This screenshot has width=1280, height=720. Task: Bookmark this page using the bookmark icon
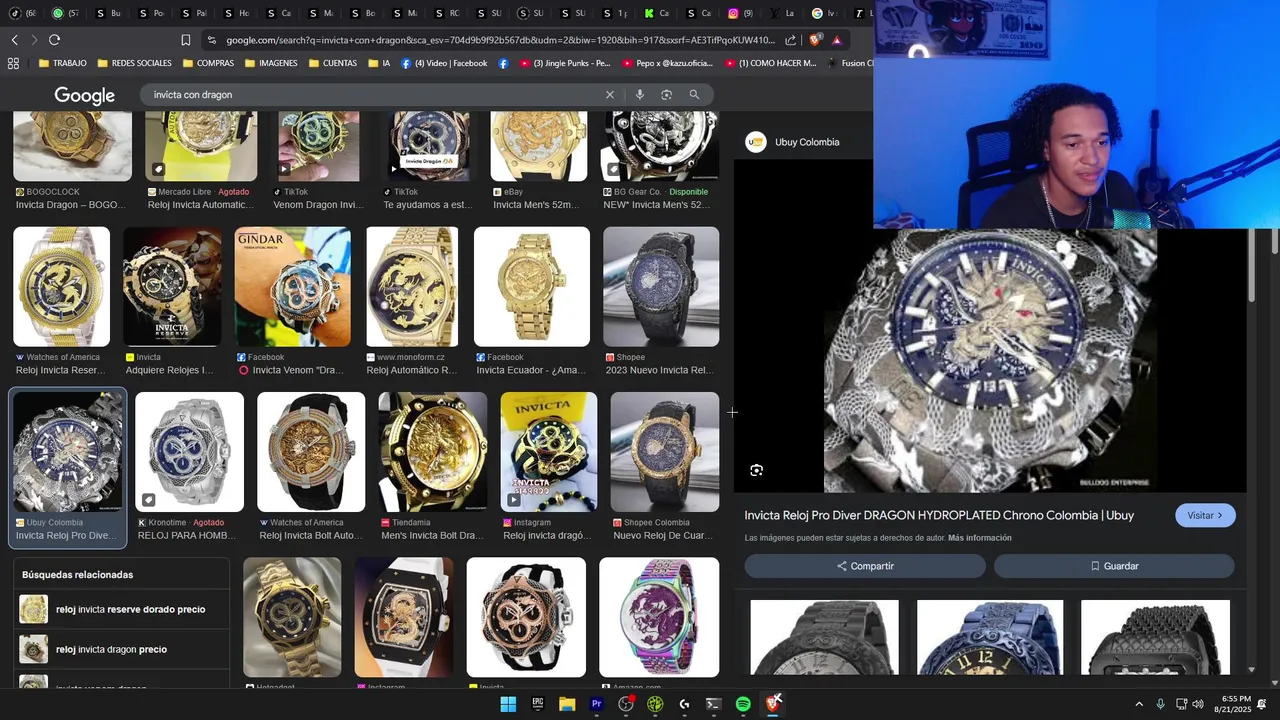point(185,40)
